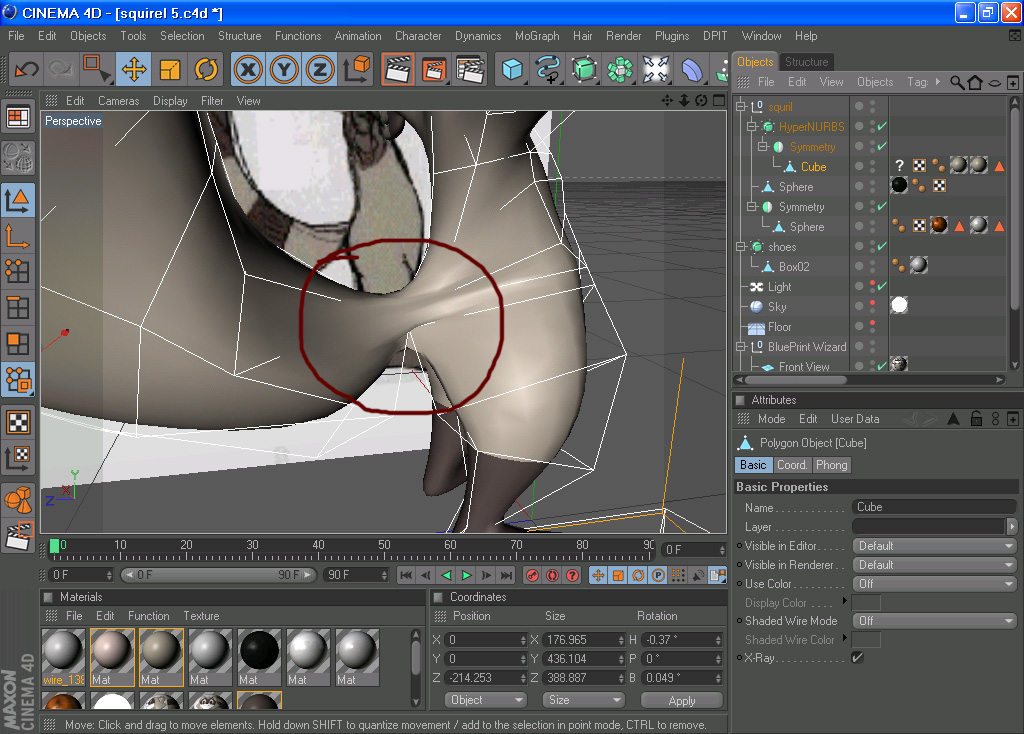Play the animation forward
Viewport: 1024px width, 734px height.
coord(466,575)
